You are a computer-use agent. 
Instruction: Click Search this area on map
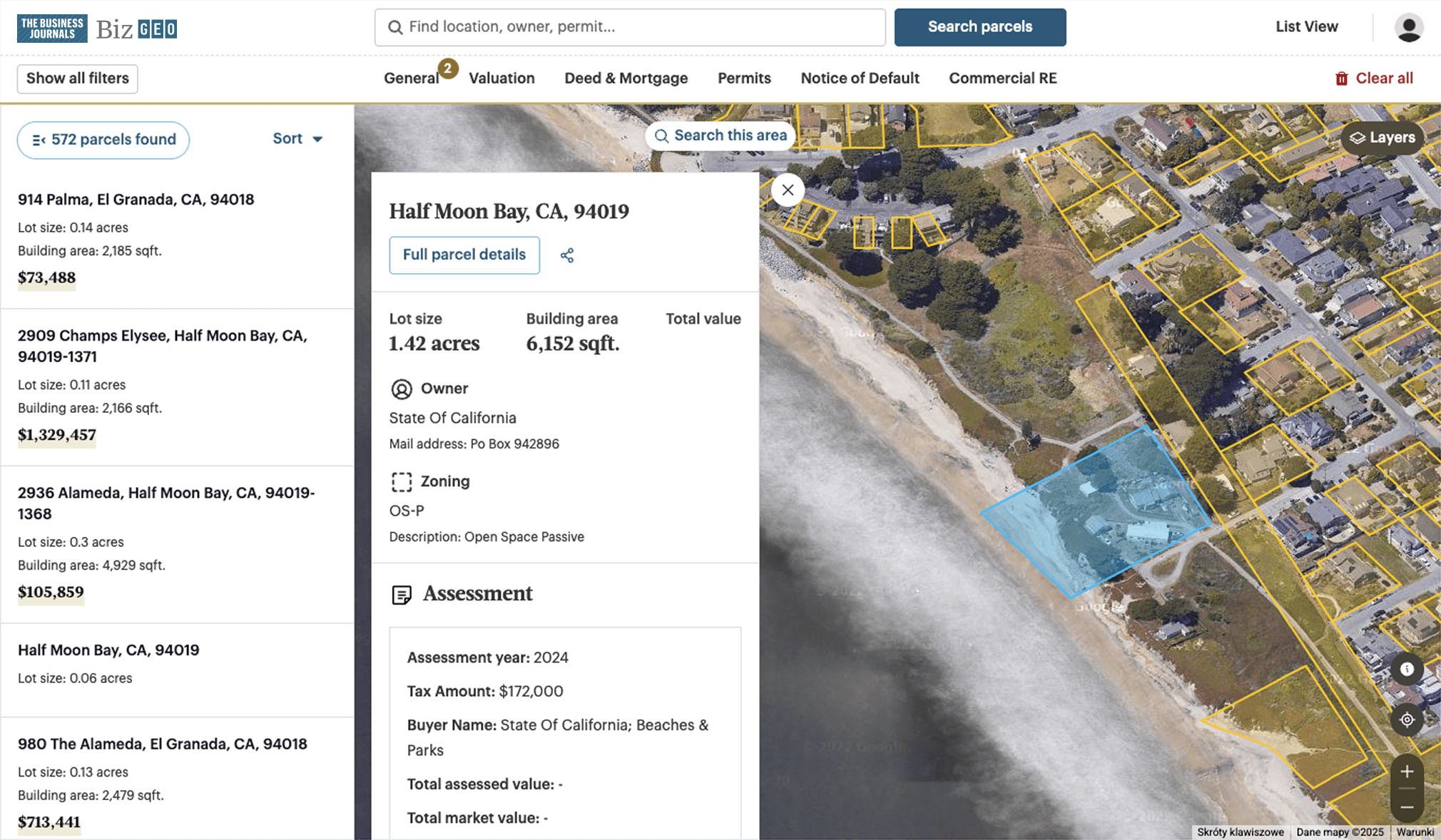pos(720,135)
